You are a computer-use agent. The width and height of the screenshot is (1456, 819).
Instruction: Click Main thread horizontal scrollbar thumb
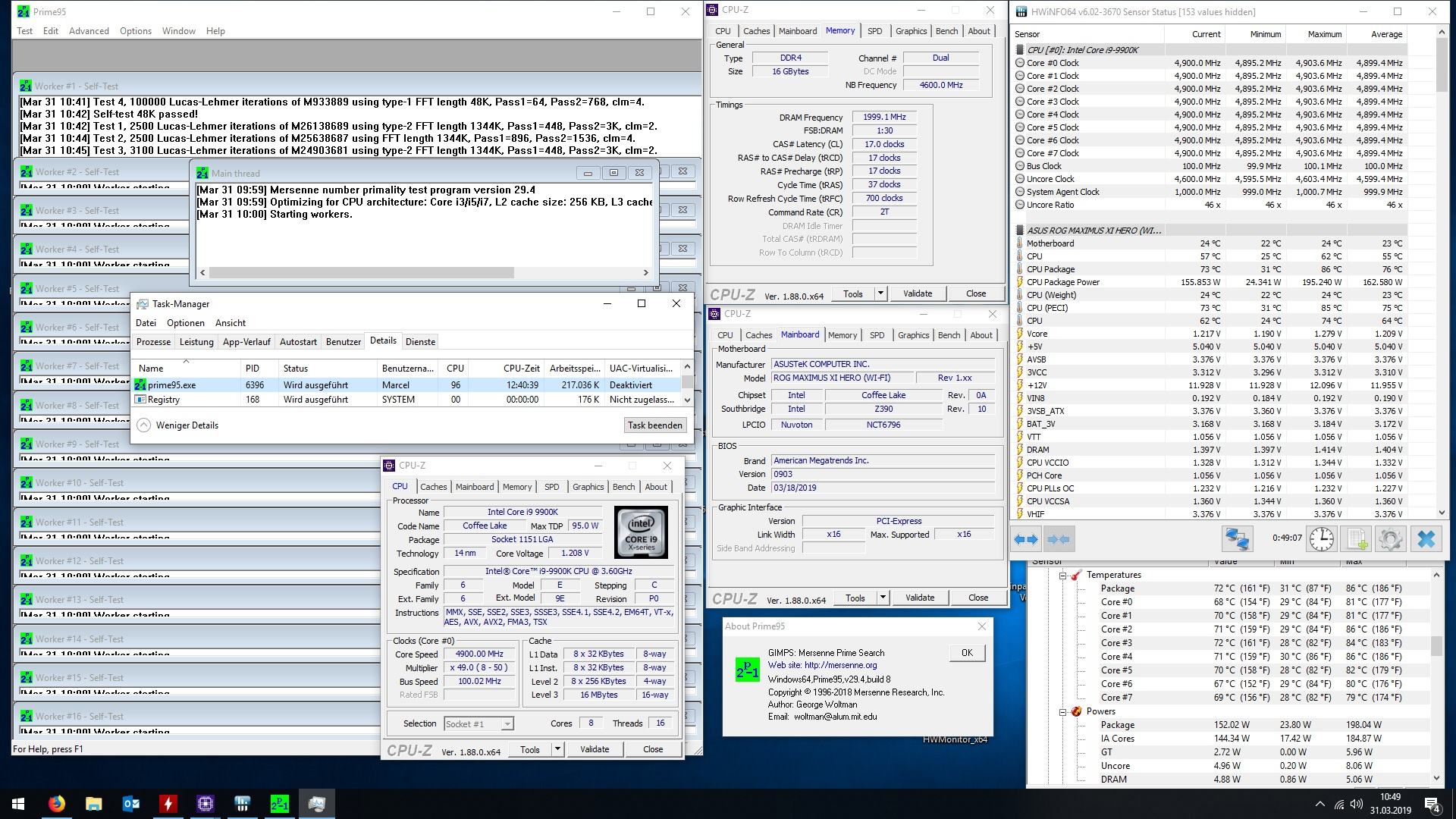click(x=362, y=273)
